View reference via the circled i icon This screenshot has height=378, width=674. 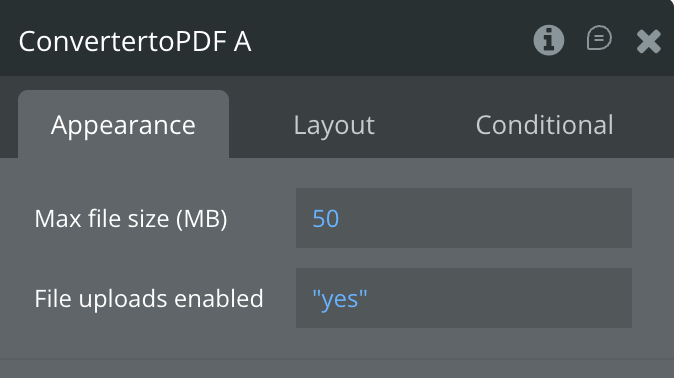pos(548,40)
